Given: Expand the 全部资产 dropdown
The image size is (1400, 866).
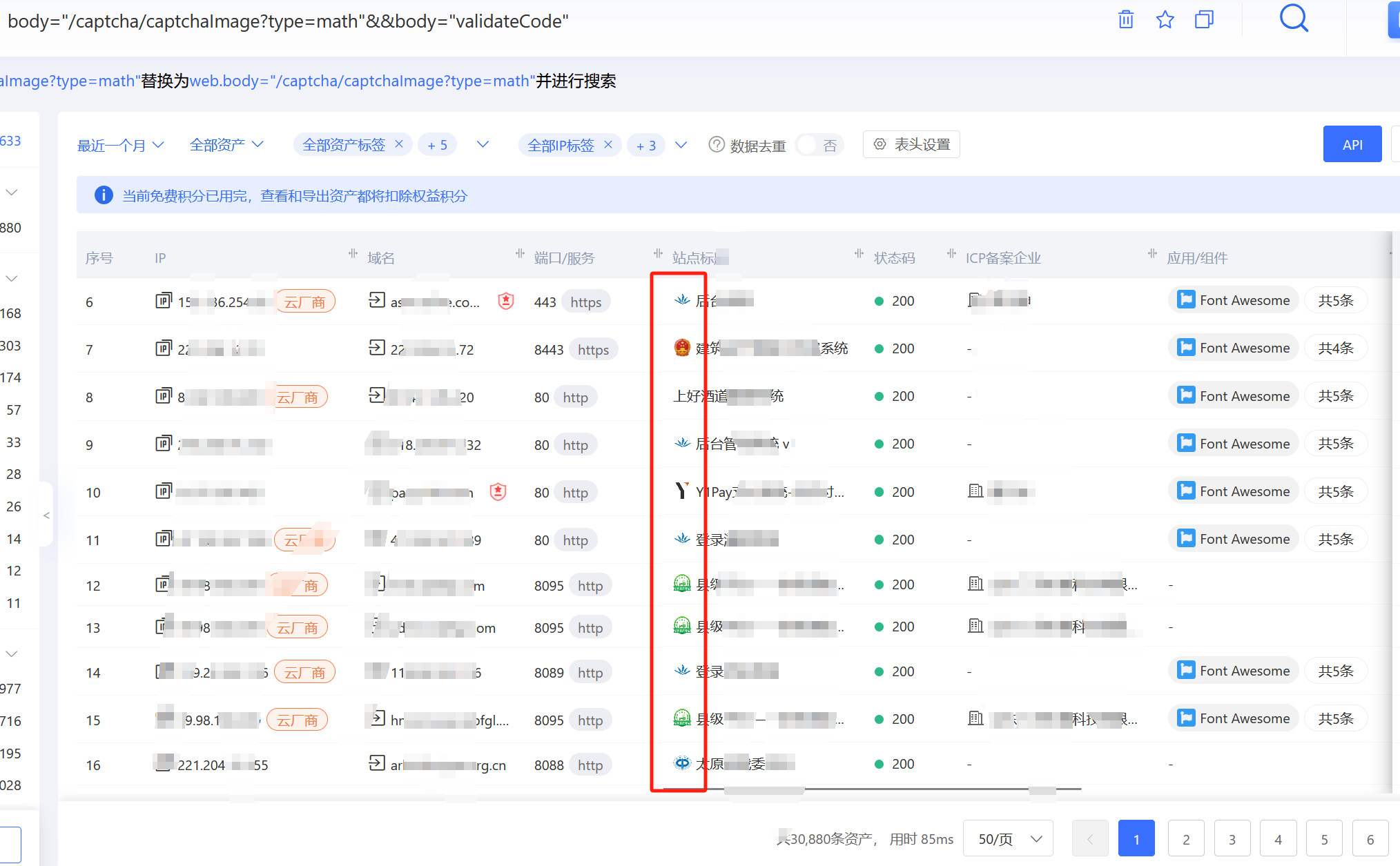Looking at the screenshot, I should [x=226, y=145].
